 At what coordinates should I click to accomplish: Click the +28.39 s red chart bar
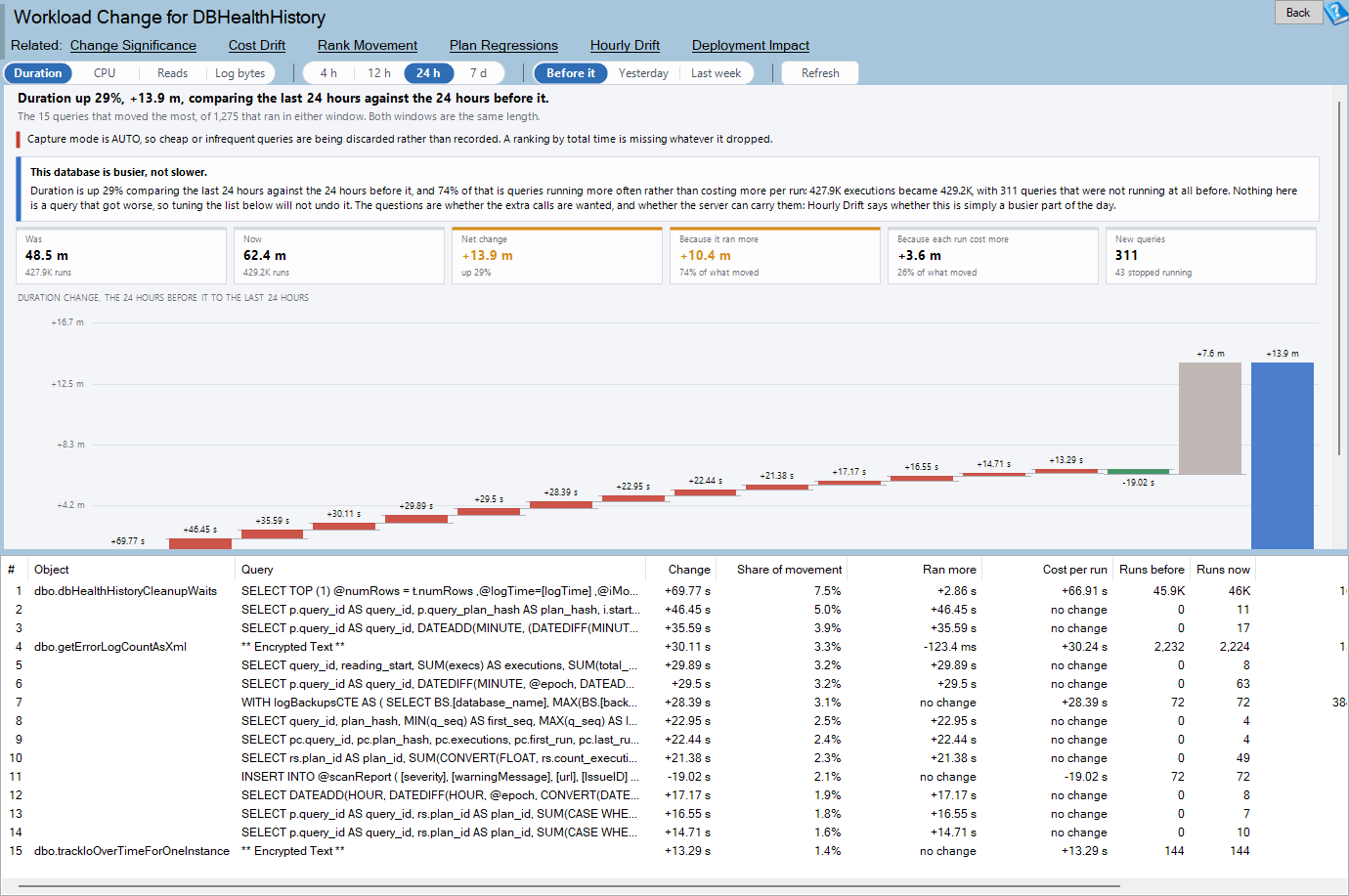point(561,505)
